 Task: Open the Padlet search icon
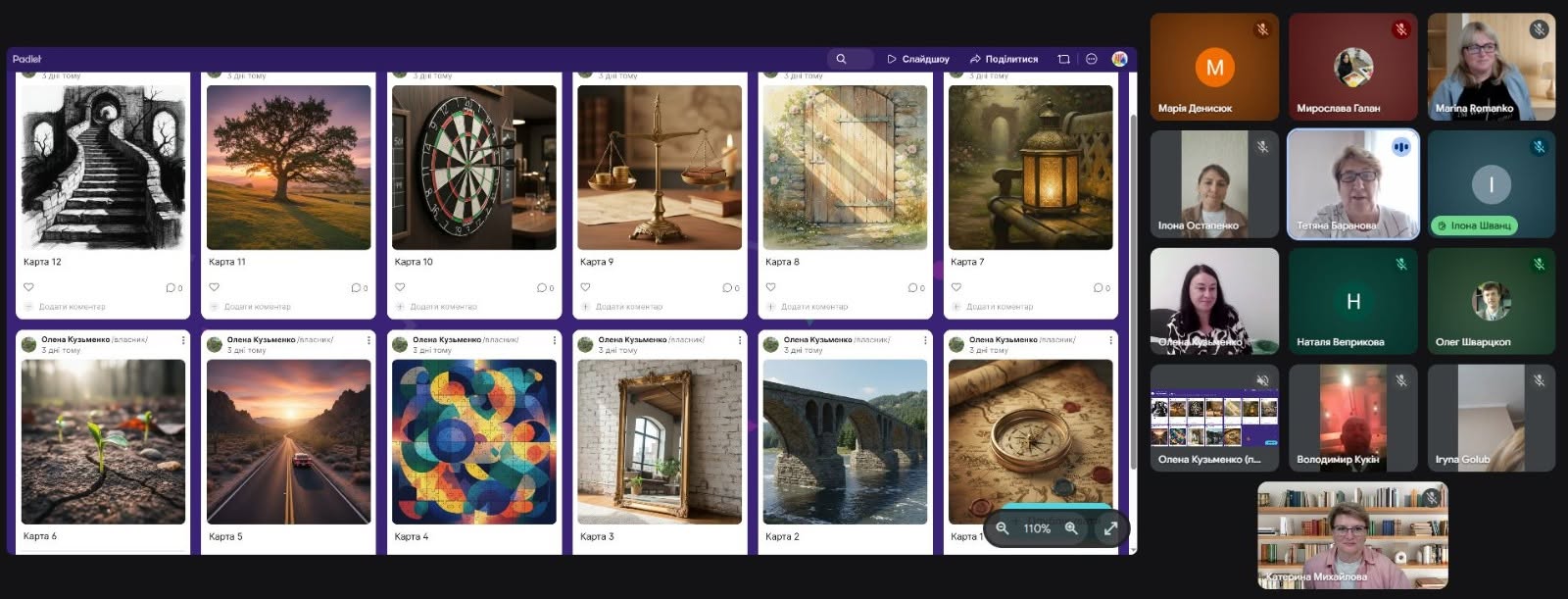pos(841,59)
